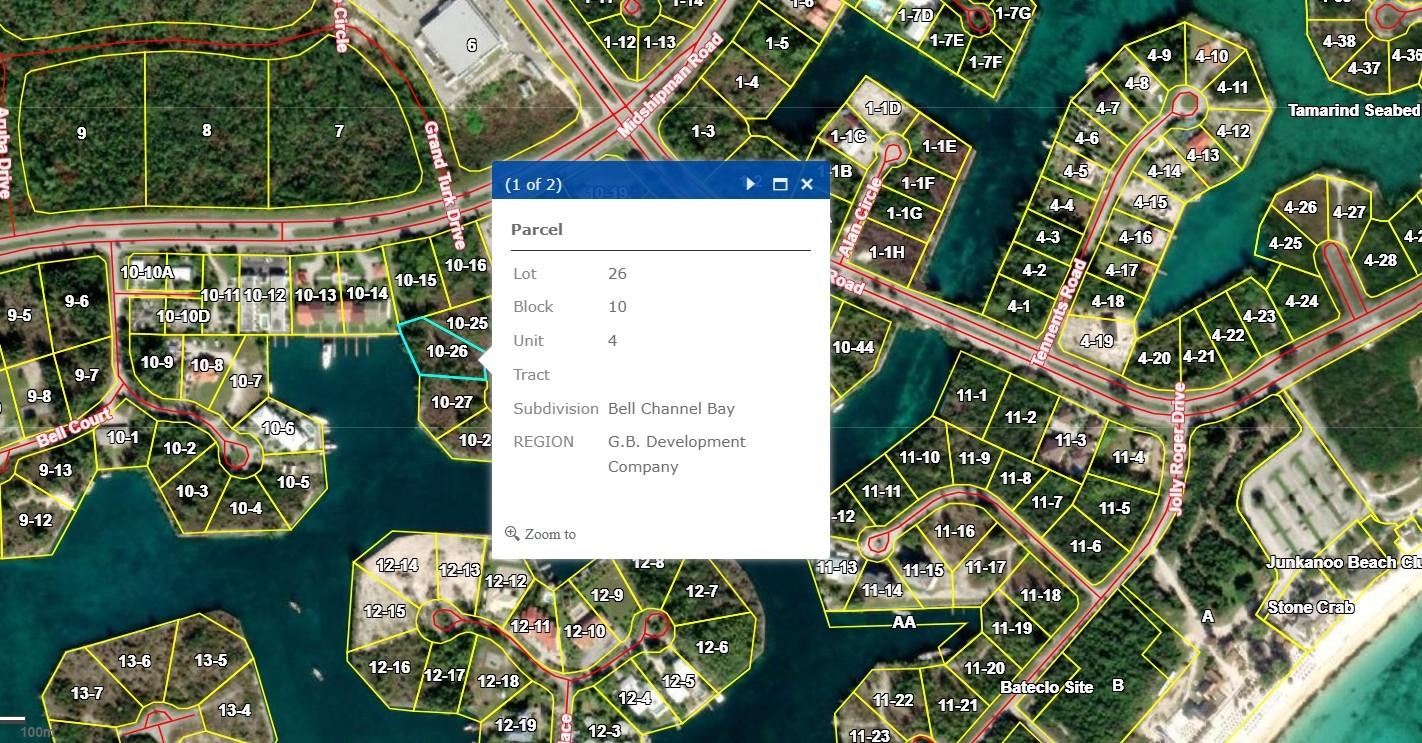Click the Zoom to link
Image resolution: width=1422 pixels, height=743 pixels.
(x=550, y=534)
